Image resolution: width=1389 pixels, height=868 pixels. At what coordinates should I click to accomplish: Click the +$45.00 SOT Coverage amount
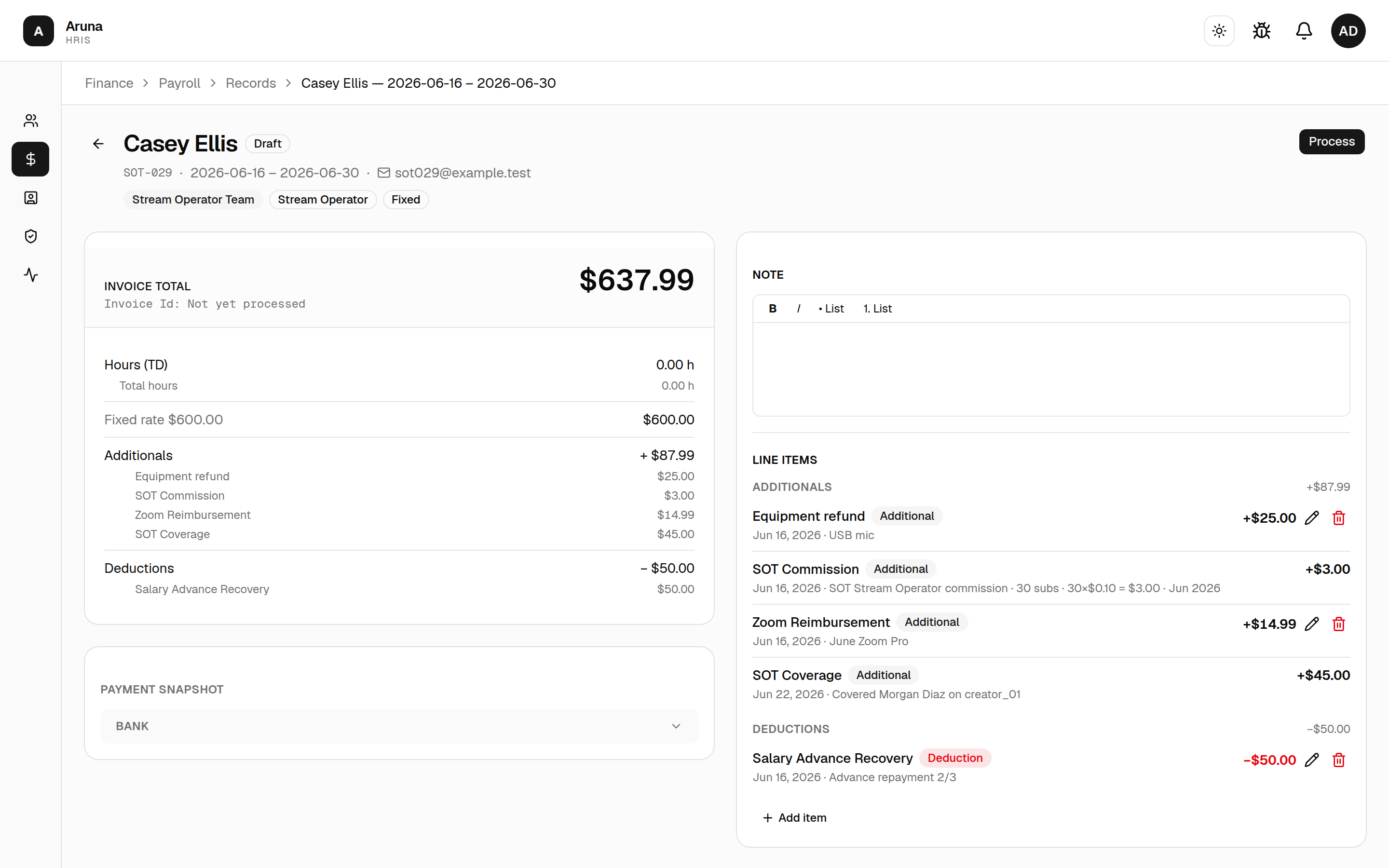[x=1323, y=675]
